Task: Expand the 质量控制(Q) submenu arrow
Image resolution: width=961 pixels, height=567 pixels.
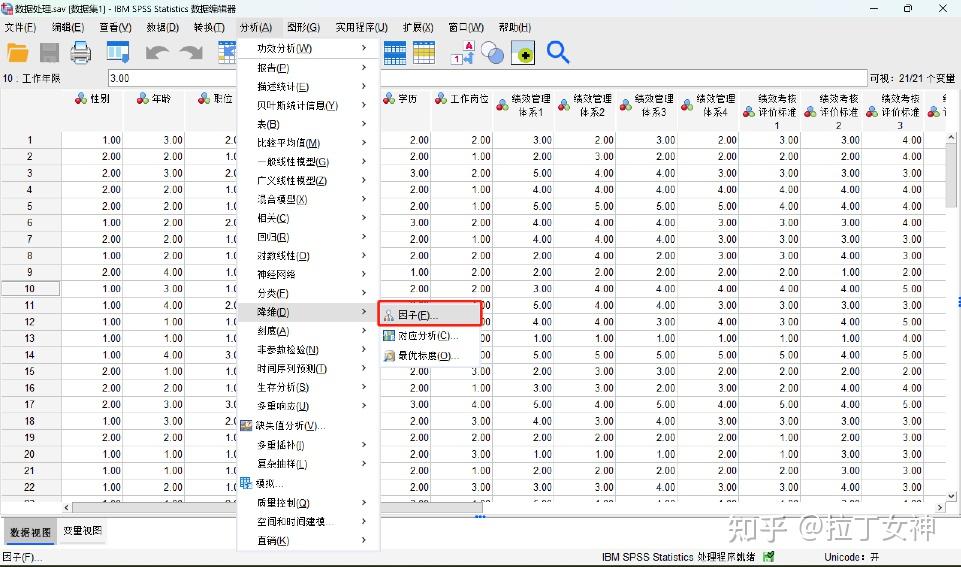Action: [364, 503]
